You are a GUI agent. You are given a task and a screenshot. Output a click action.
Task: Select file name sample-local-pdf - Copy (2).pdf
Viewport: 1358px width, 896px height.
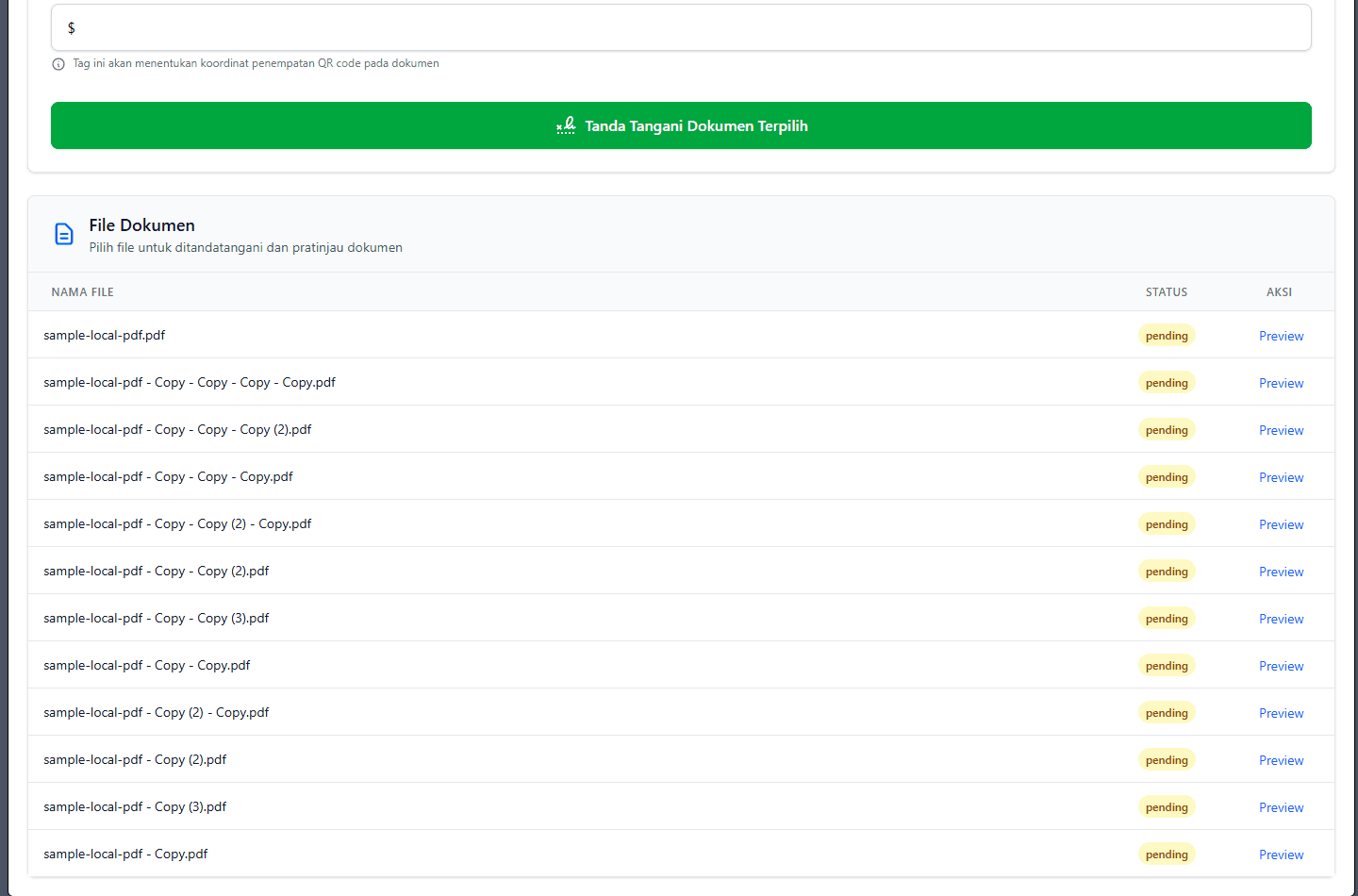click(x=135, y=759)
